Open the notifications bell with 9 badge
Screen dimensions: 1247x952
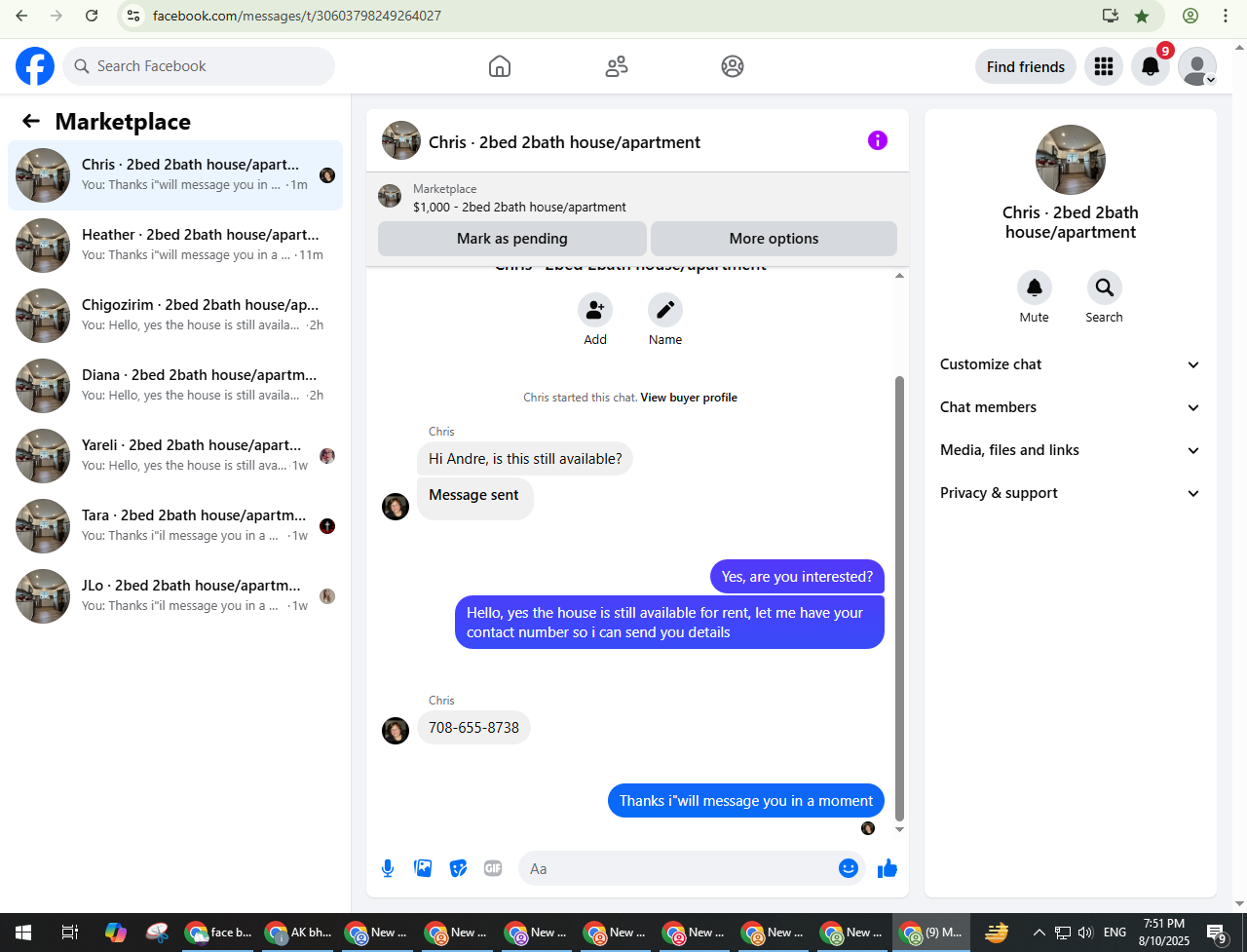click(x=1151, y=66)
